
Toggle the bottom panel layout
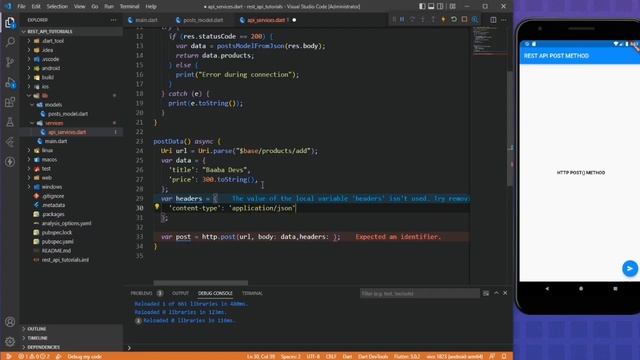pyautogui.click(x=431, y=7)
